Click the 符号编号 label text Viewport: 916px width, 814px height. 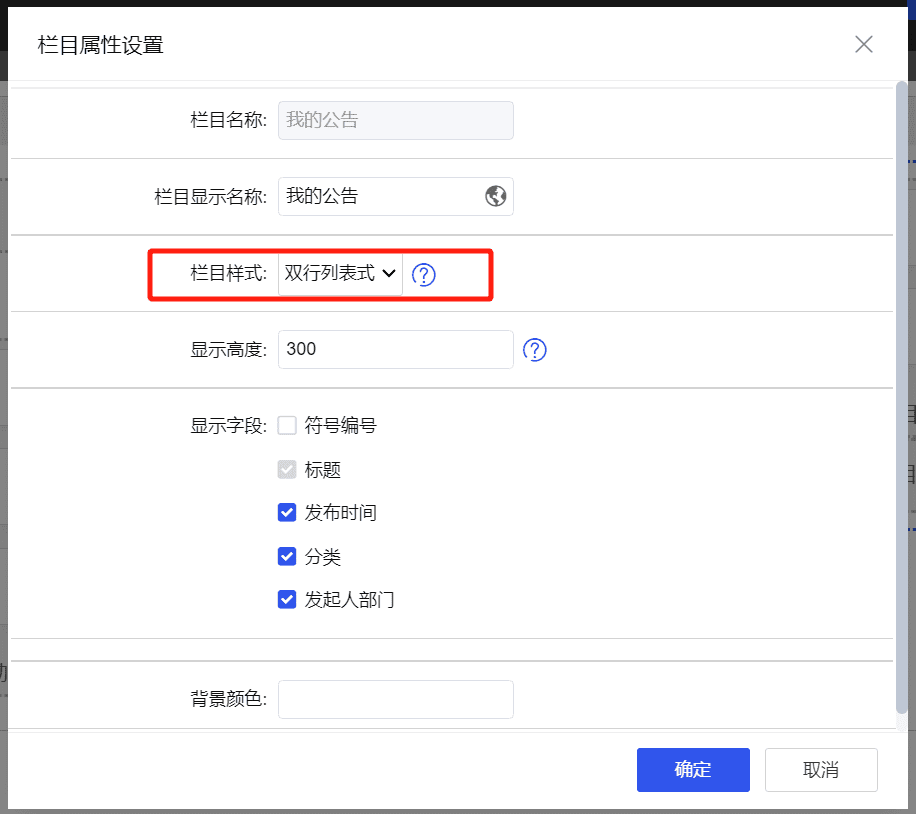pyautogui.click(x=341, y=425)
